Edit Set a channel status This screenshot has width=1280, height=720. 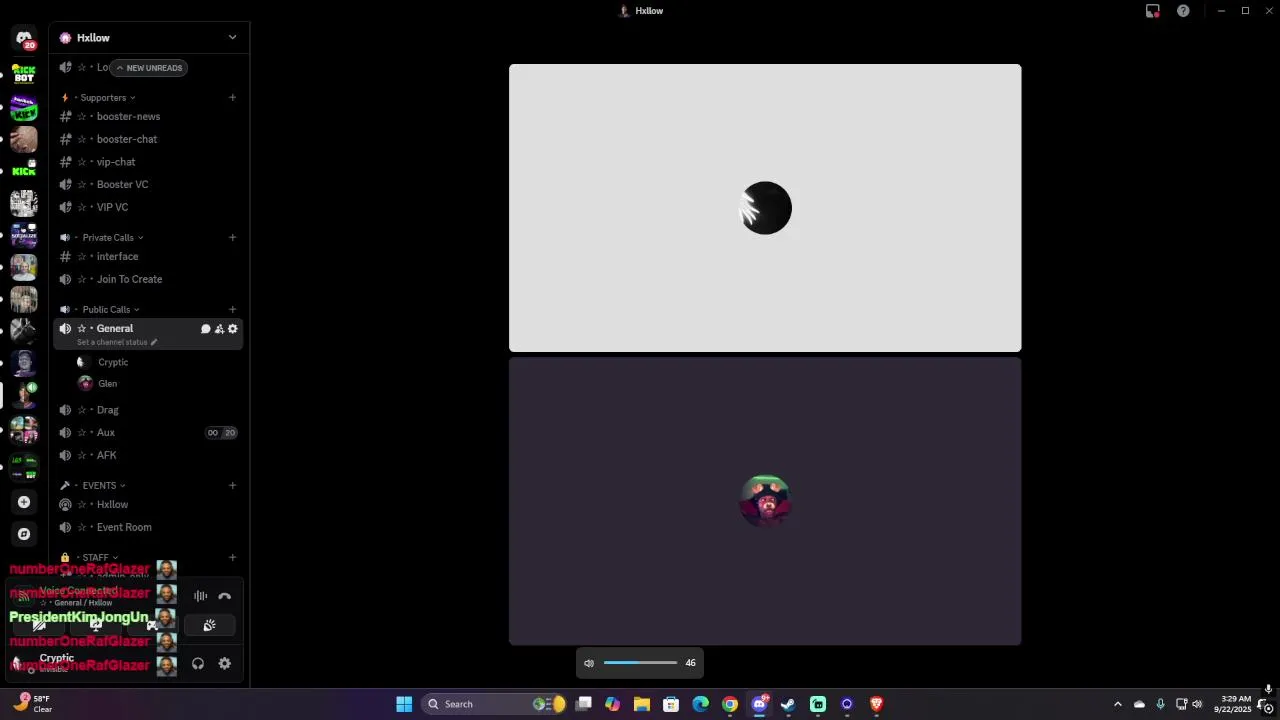coord(117,342)
